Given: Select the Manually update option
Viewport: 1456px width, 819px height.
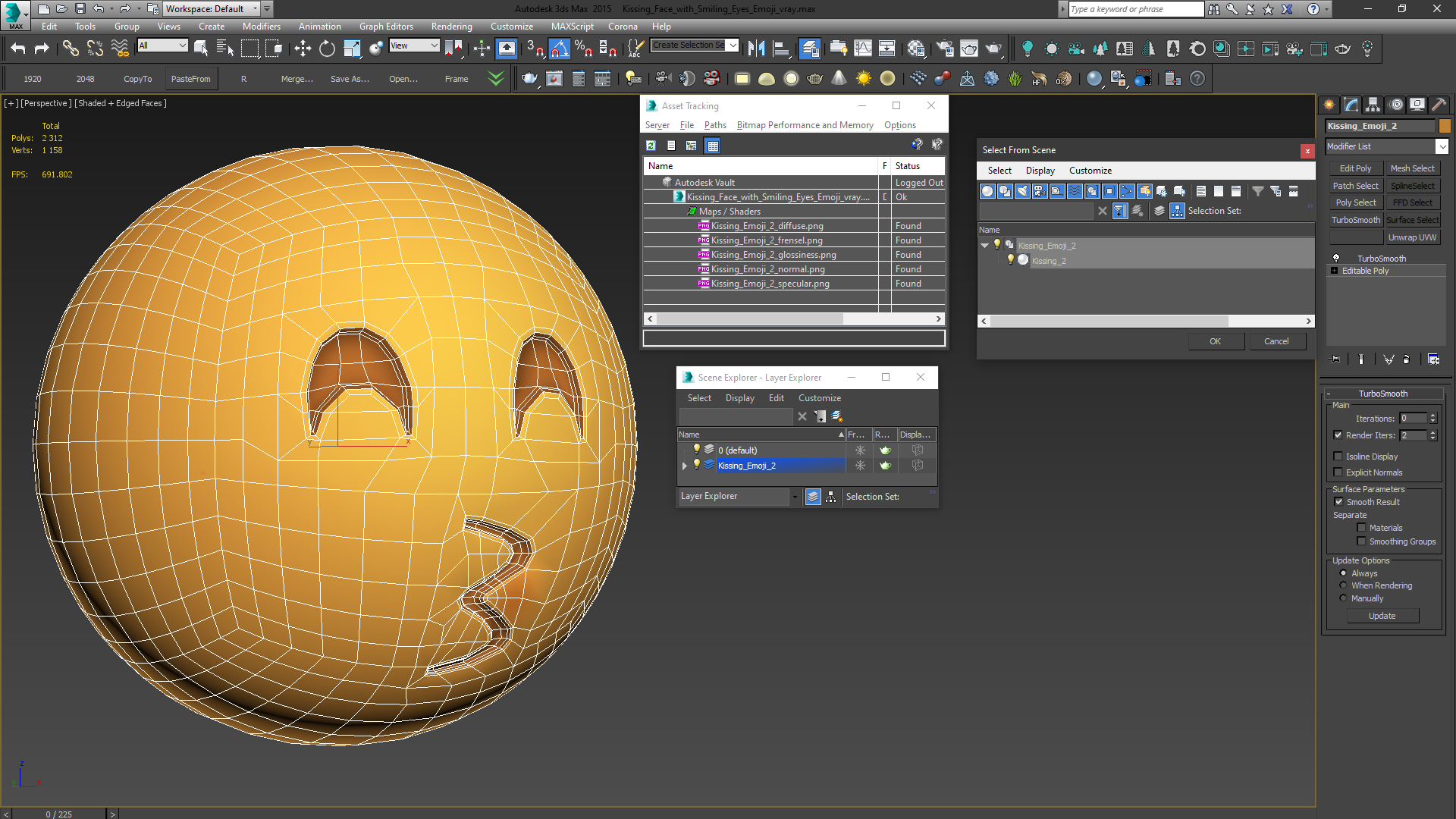Looking at the screenshot, I should pos(1343,598).
